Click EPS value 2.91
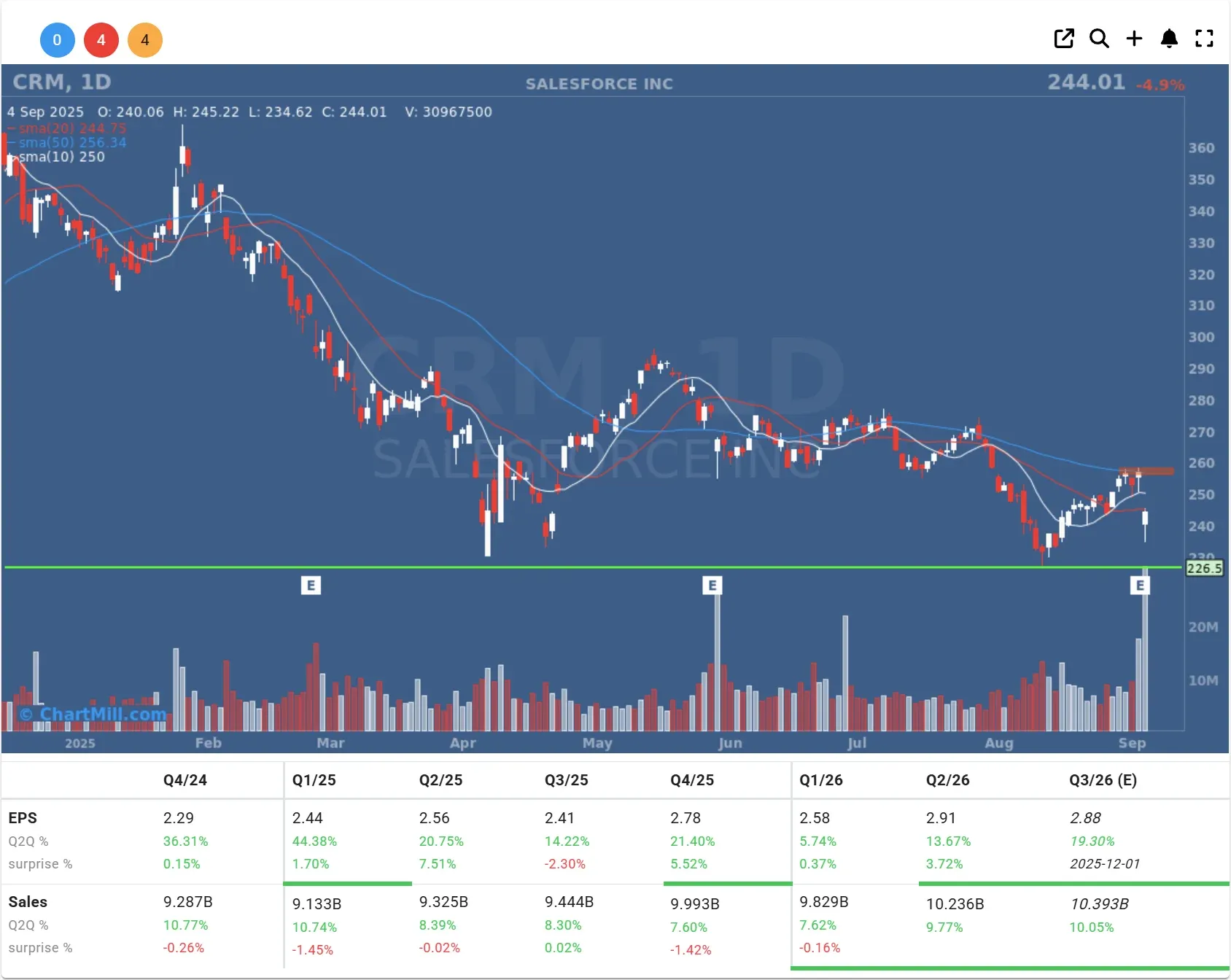Viewport: 1231px width, 980px height. tap(941, 818)
